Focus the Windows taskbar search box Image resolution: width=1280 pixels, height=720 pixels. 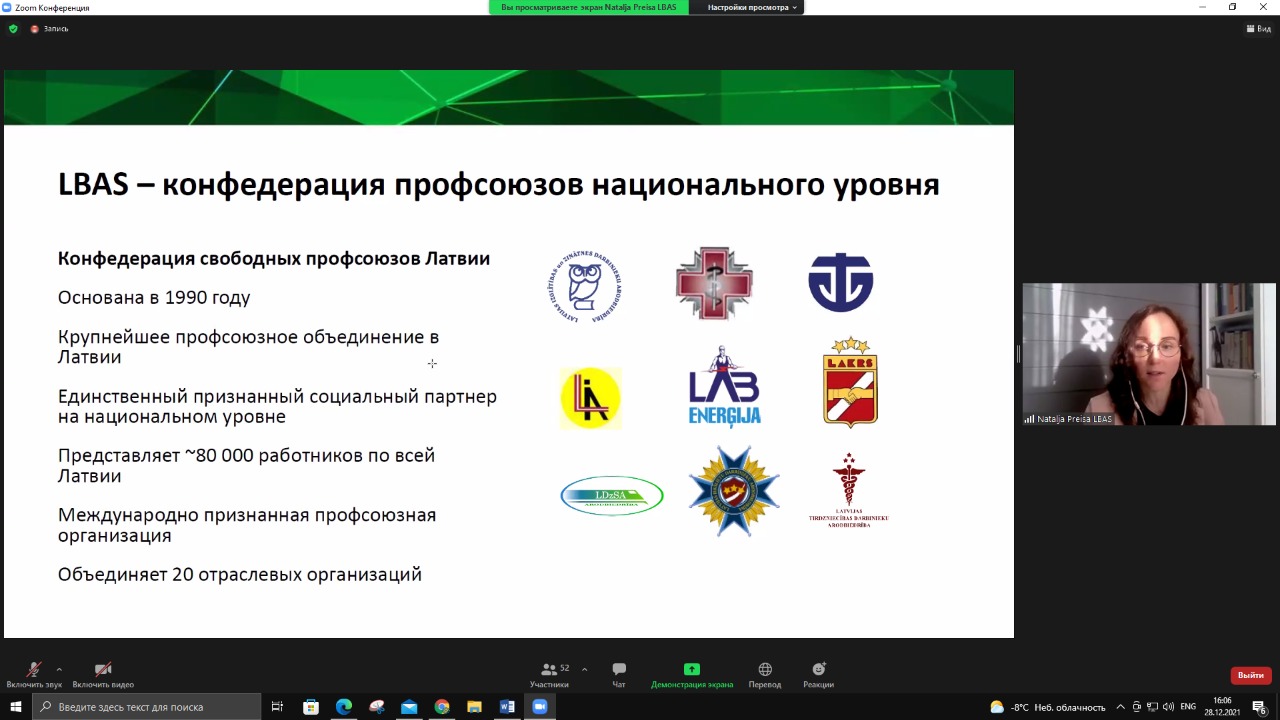tap(147, 707)
